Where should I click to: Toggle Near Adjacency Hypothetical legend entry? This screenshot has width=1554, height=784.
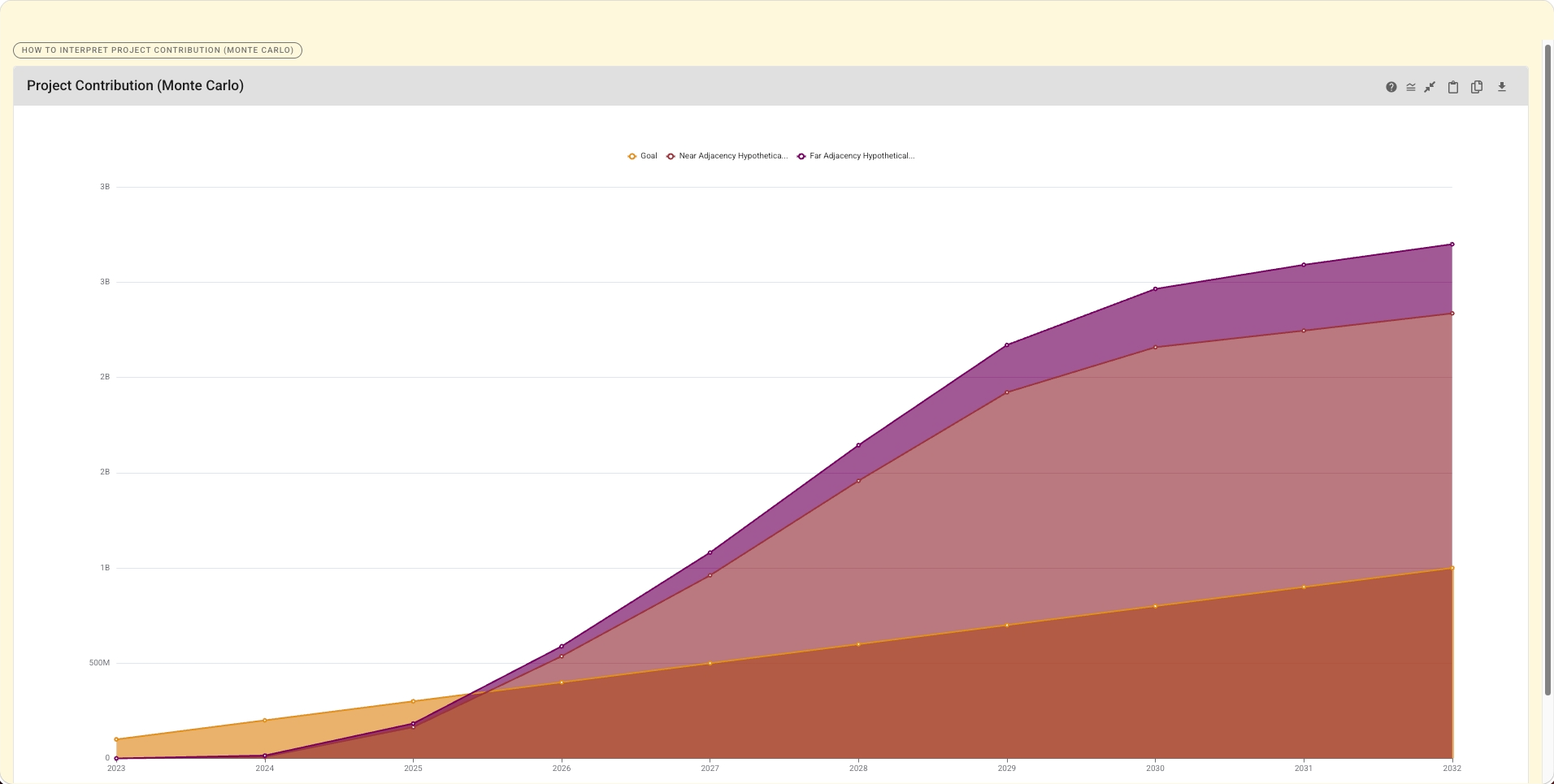tap(727, 156)
